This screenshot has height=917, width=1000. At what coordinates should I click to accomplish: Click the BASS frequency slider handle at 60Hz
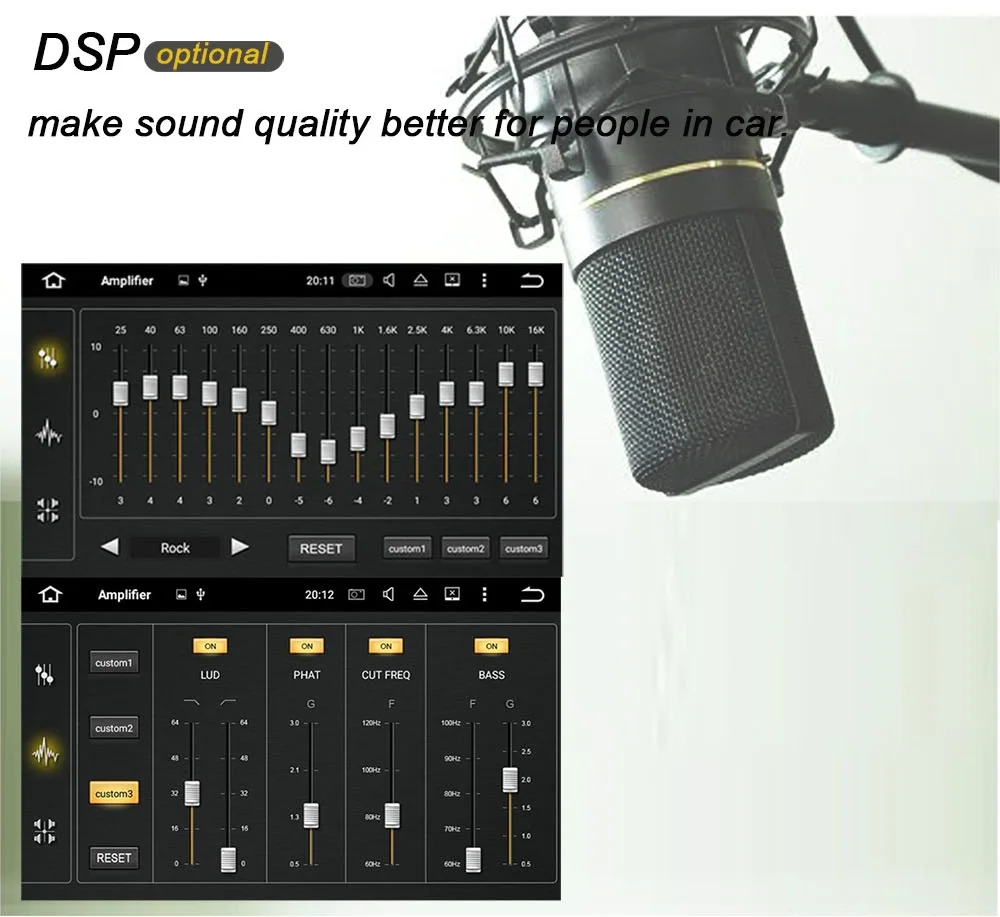click(x=473, y=860)
